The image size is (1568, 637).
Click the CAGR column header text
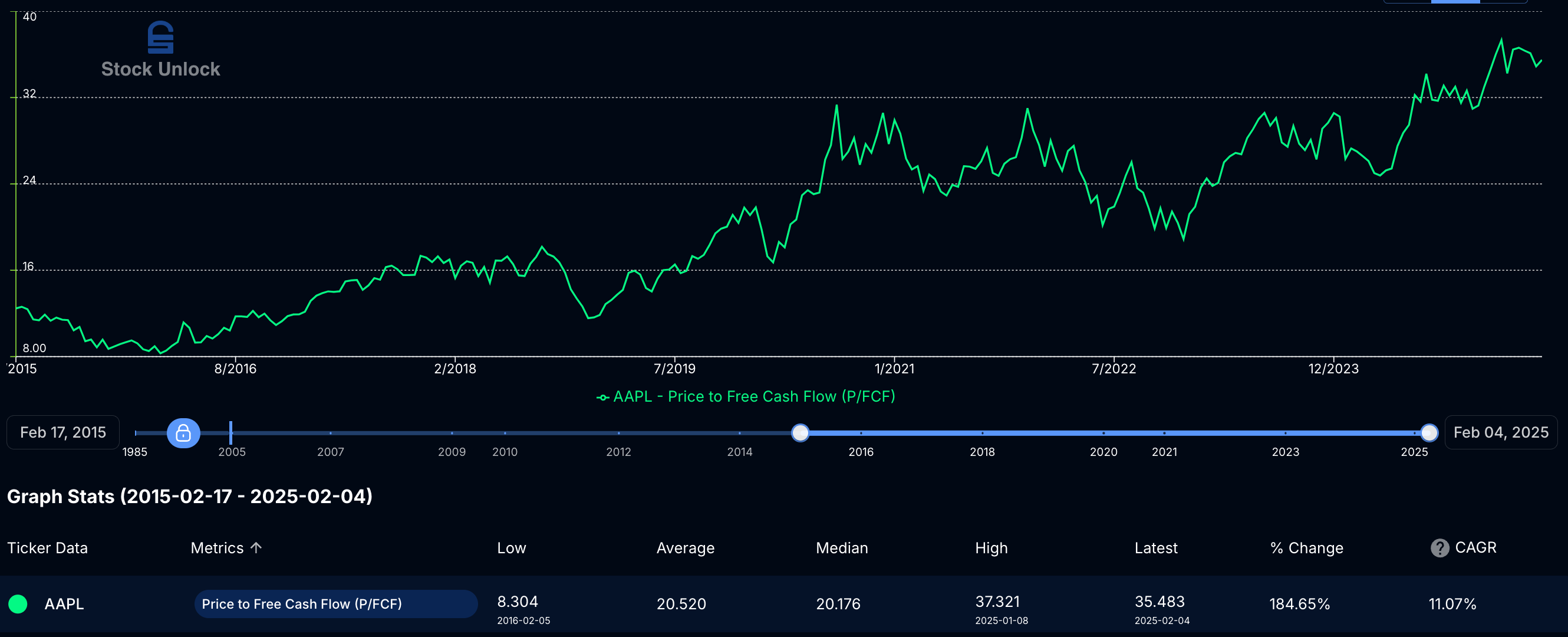point(1475,547)
